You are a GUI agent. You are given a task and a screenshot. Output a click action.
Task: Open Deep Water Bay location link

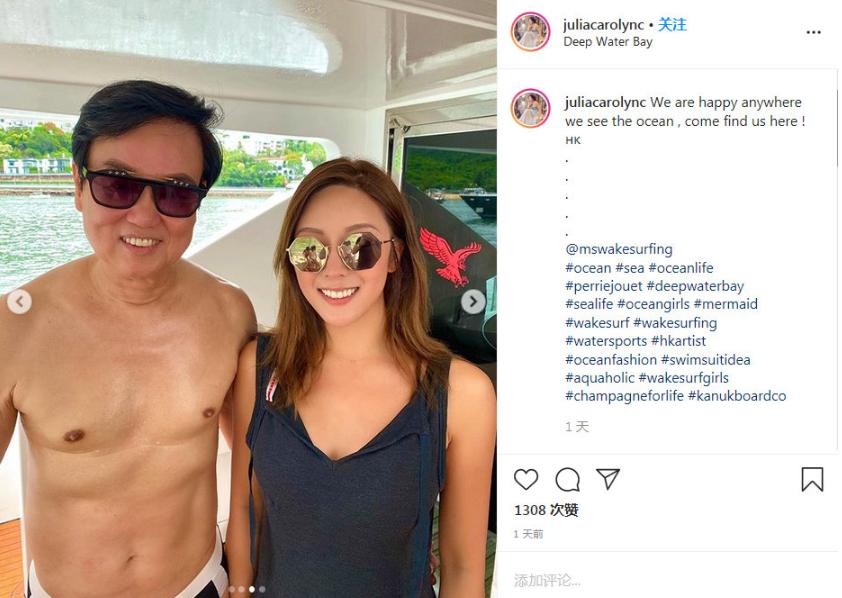(x=607, y=42)
